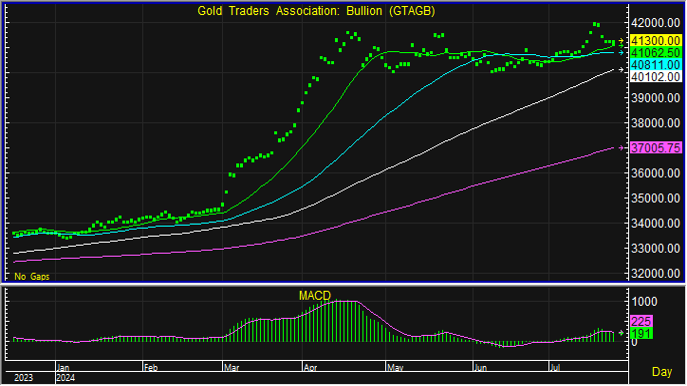Click the MACD indicator title
This screenshot has height=386, width=687.
pos(315,296)
